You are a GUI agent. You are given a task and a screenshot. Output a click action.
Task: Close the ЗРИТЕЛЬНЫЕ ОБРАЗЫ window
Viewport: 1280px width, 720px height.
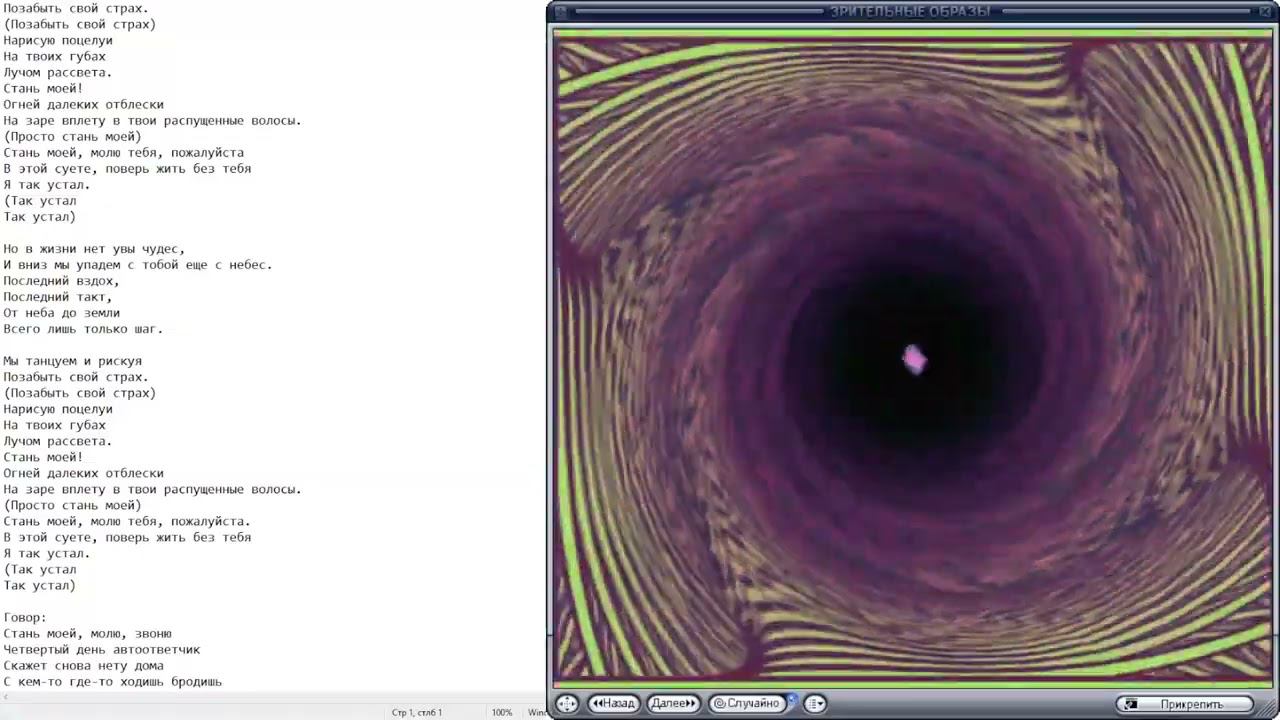[x=1265, y=11]
